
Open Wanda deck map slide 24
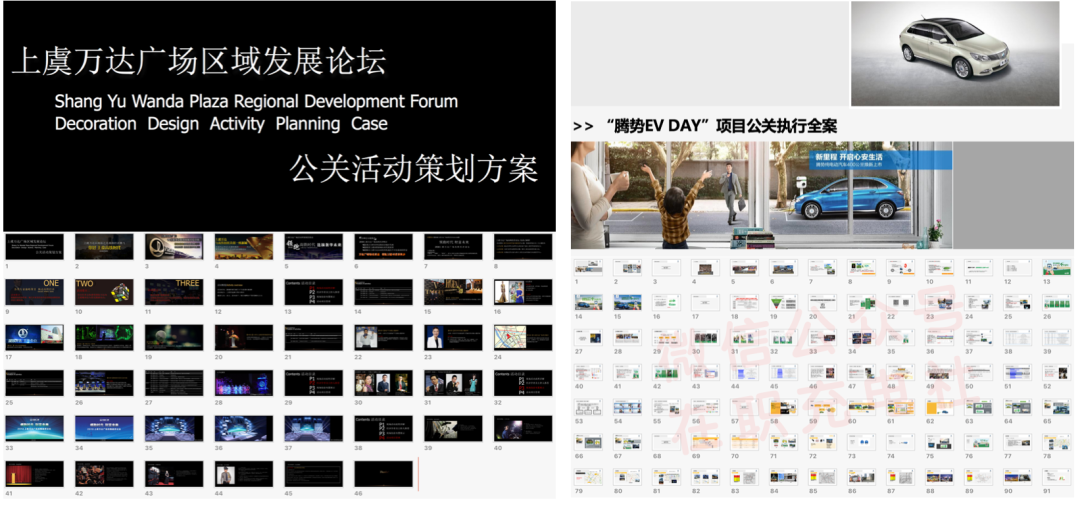point(523,337)
